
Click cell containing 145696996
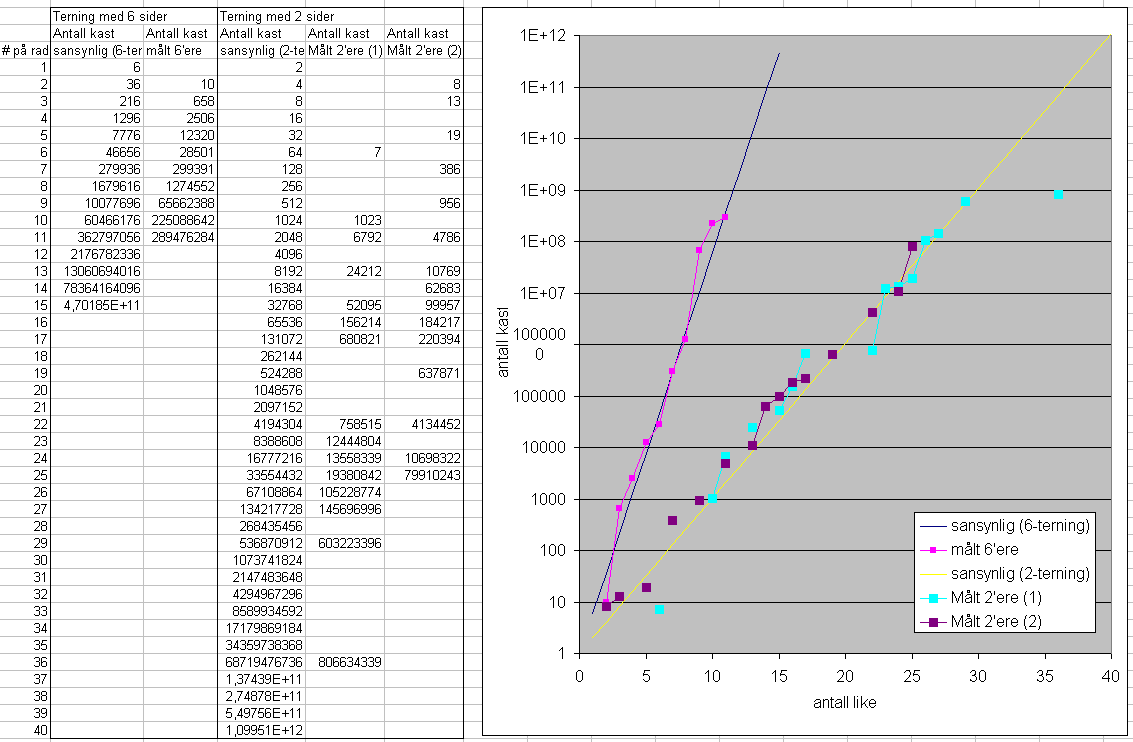tap(345, 509)
